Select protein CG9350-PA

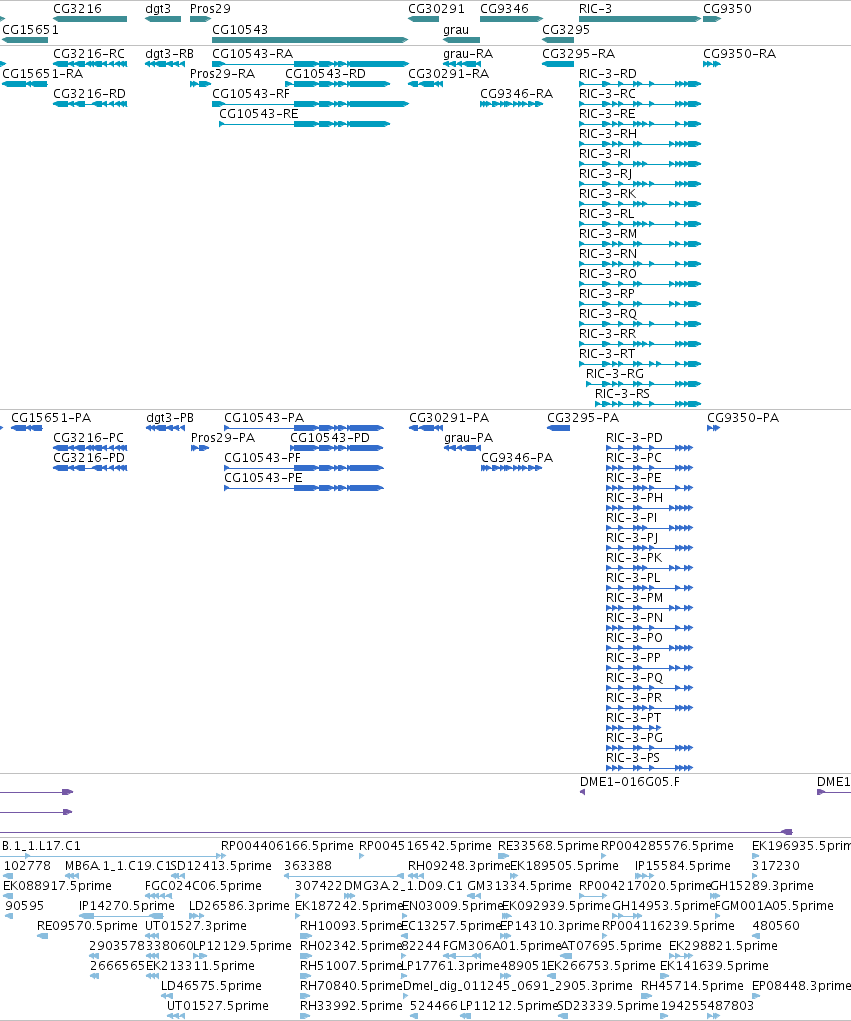click(744, 418)
